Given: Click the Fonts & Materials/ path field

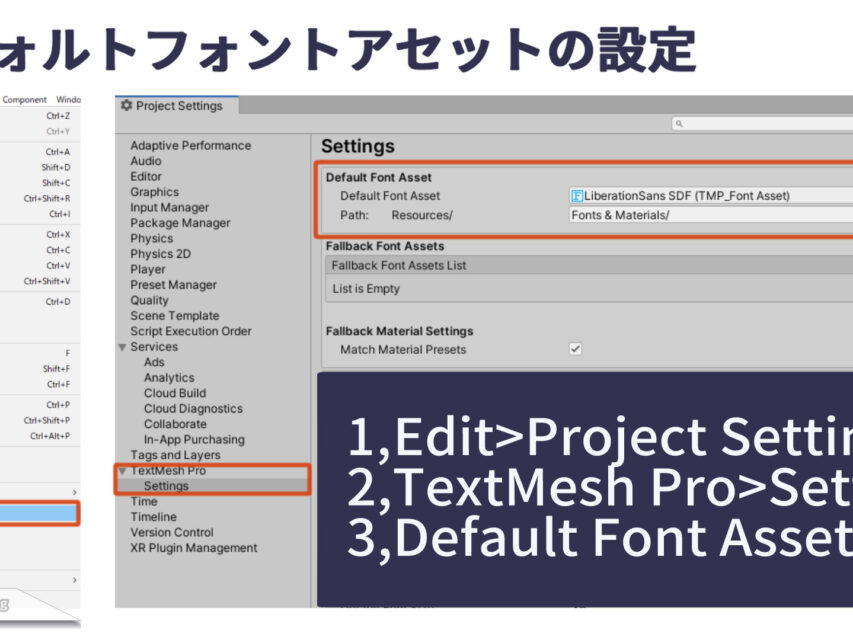Looking at the screenshot, I should pyautogui.click(x=711, y=215).
